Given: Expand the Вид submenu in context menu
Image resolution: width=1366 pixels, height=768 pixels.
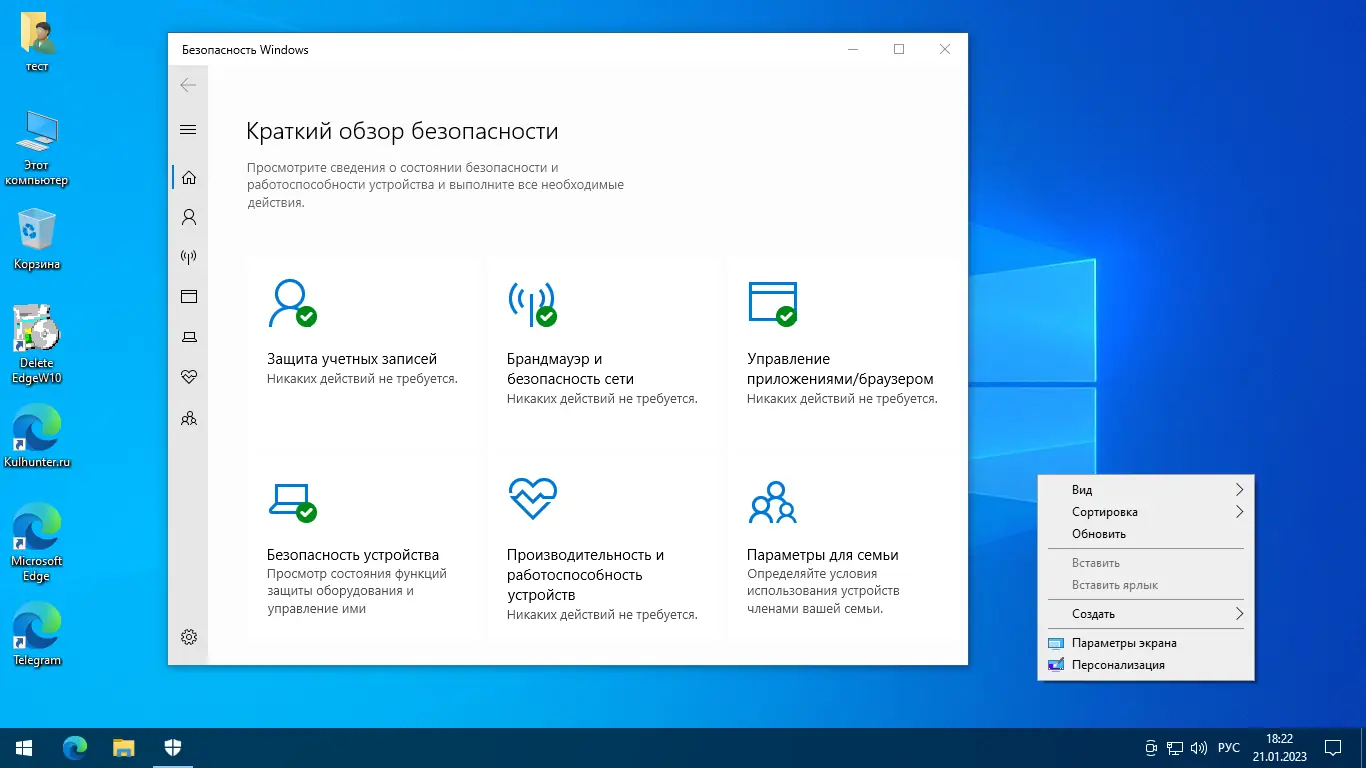Looking at the screenshot, I should (1145, 489).
